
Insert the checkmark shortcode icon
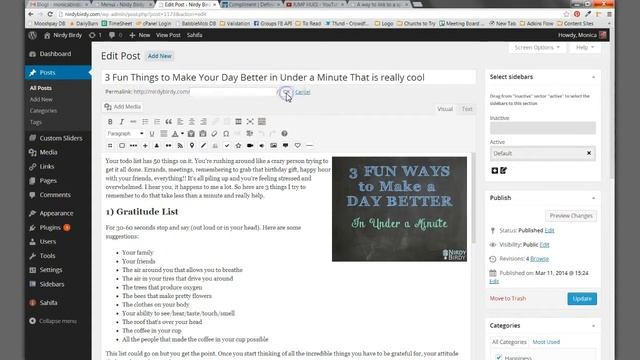coord(227,145)
